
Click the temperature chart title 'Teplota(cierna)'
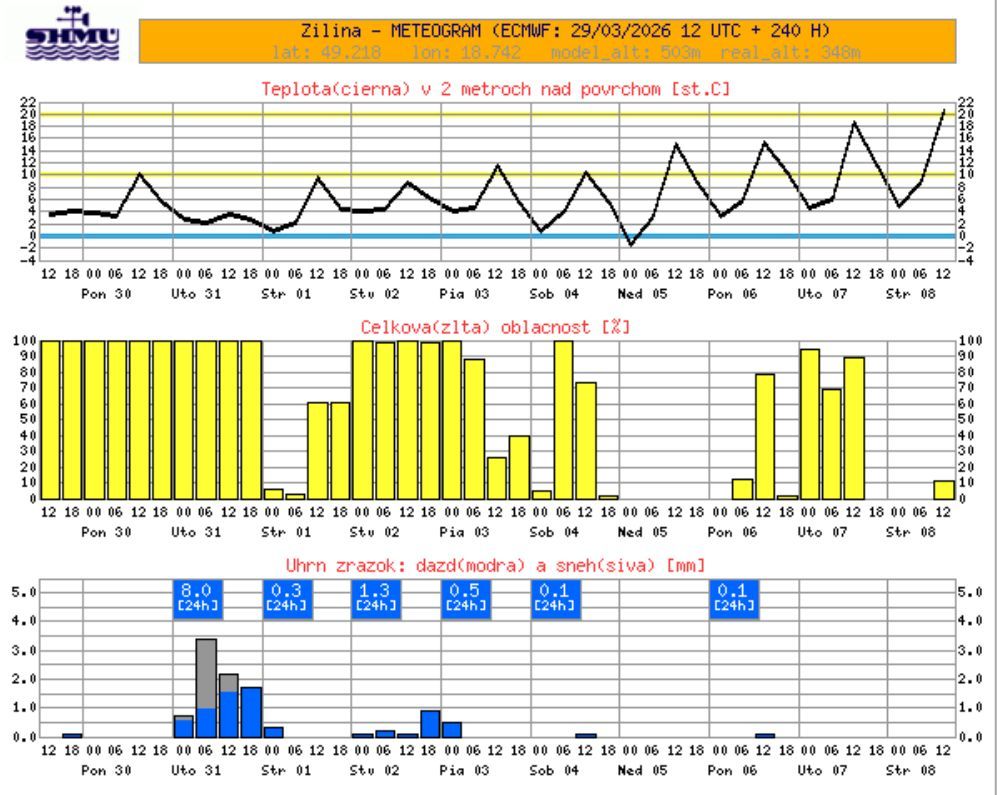[x=495, y=89]
